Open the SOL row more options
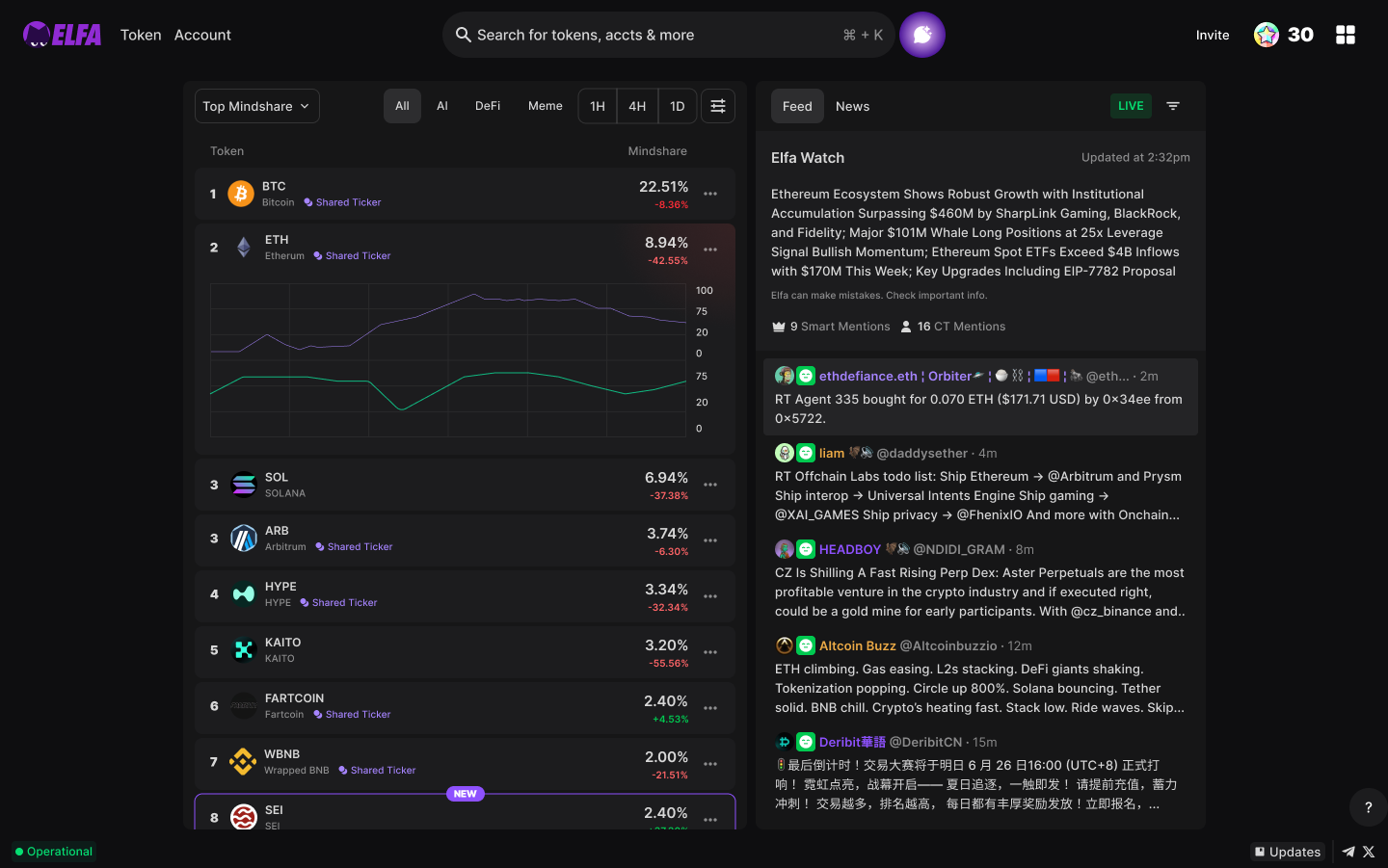The height and width of the screenshot is (868, 1388). 710,485
